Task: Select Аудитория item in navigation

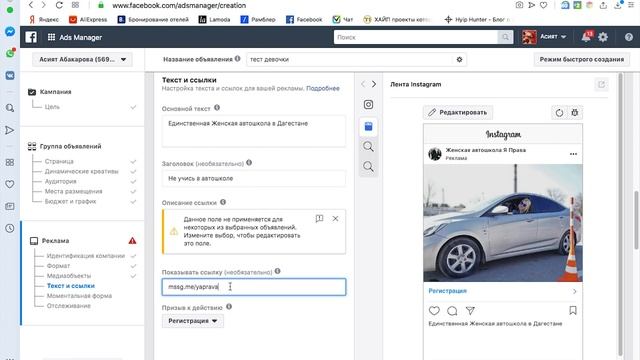Action: 60,181
